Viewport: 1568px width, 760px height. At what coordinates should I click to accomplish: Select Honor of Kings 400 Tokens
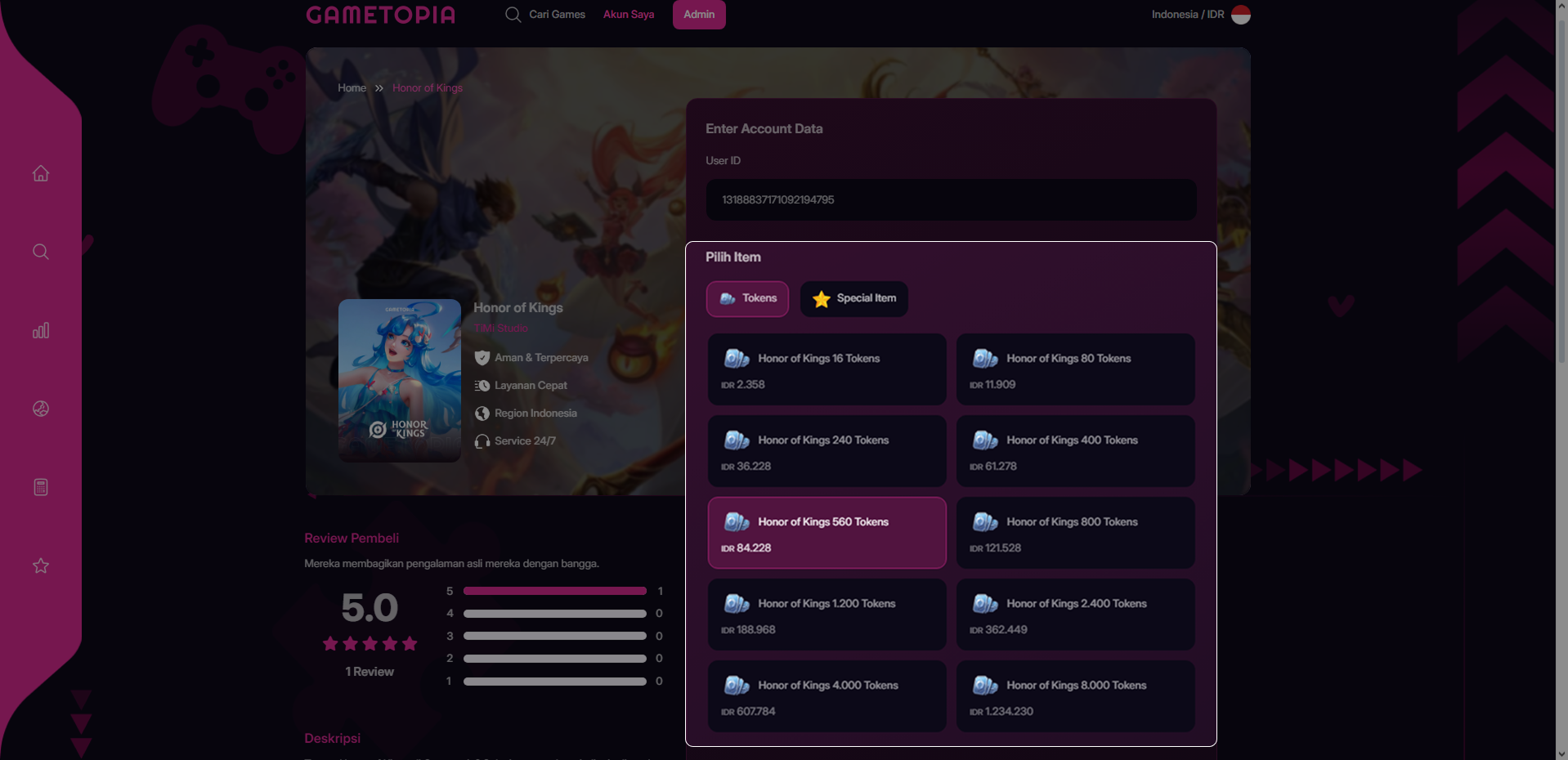tap(1075, 451)
